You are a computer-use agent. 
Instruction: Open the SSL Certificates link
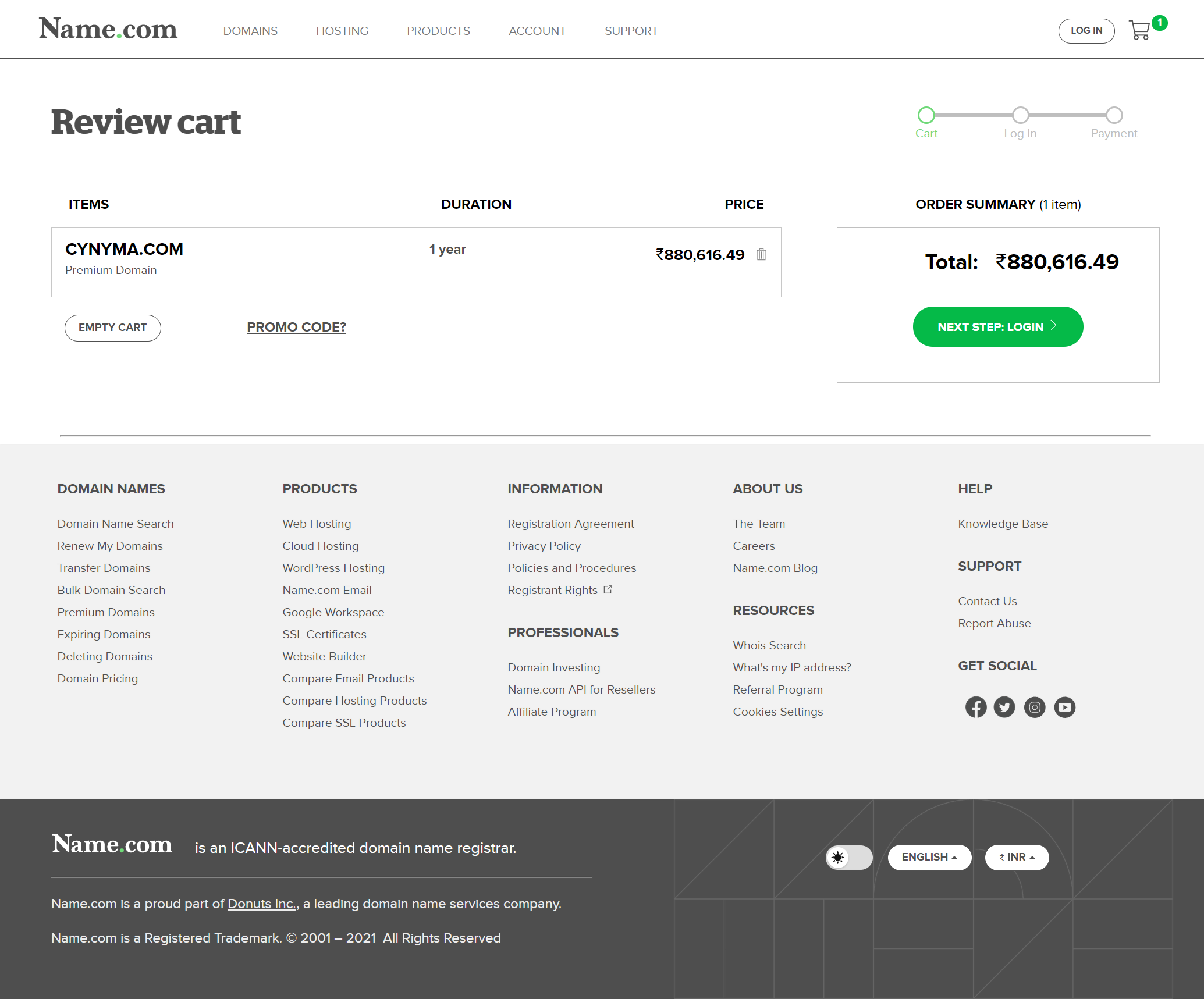(x=324, y=634)
